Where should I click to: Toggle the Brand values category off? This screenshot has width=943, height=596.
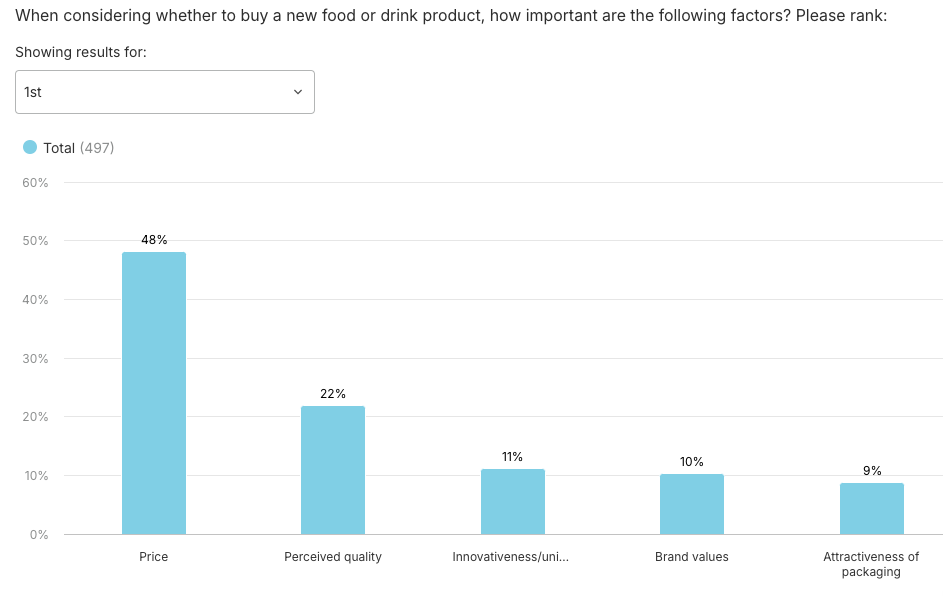[692, 557]
